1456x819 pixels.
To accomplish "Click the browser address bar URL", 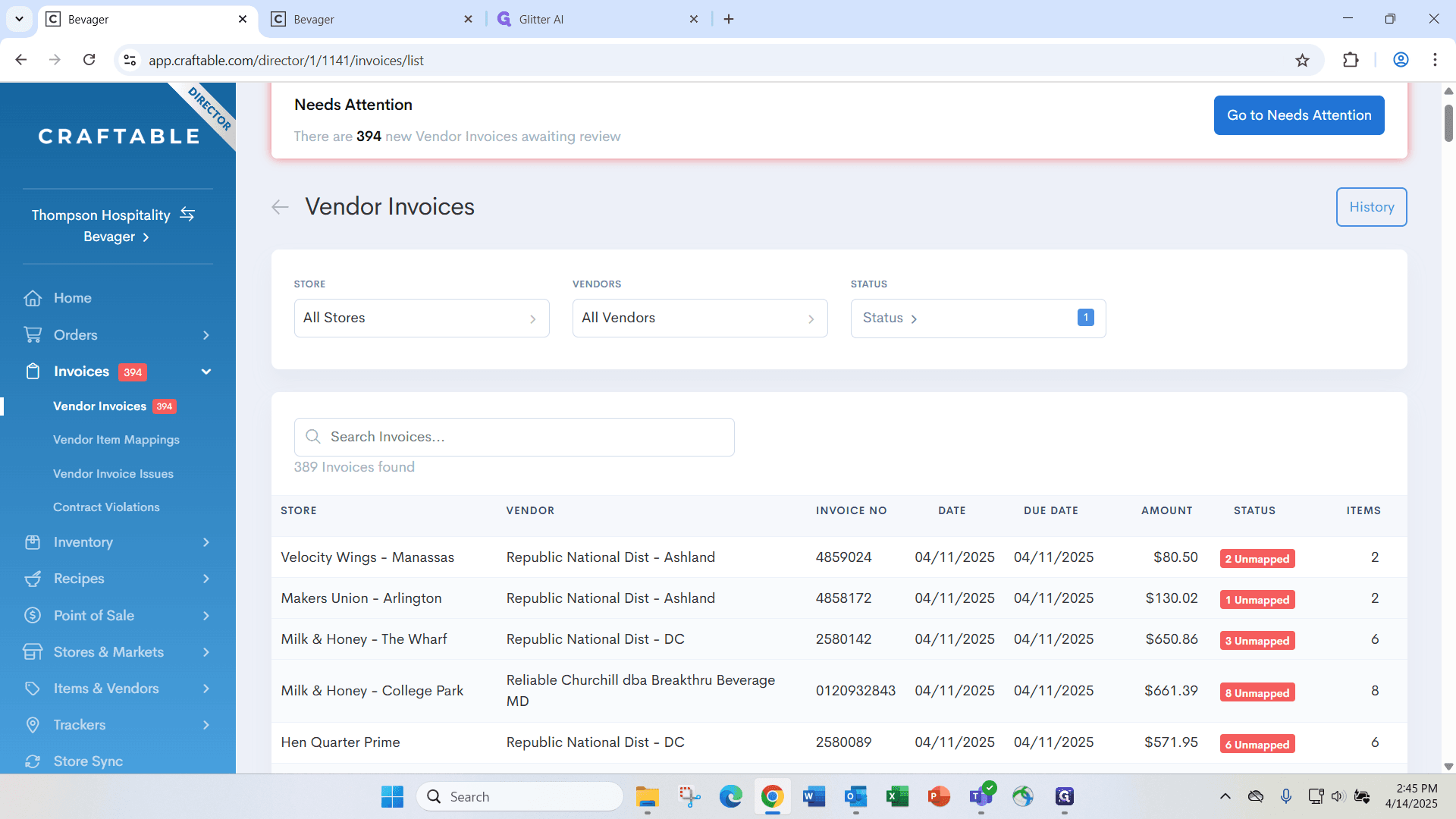I will (x=286, y=61).
